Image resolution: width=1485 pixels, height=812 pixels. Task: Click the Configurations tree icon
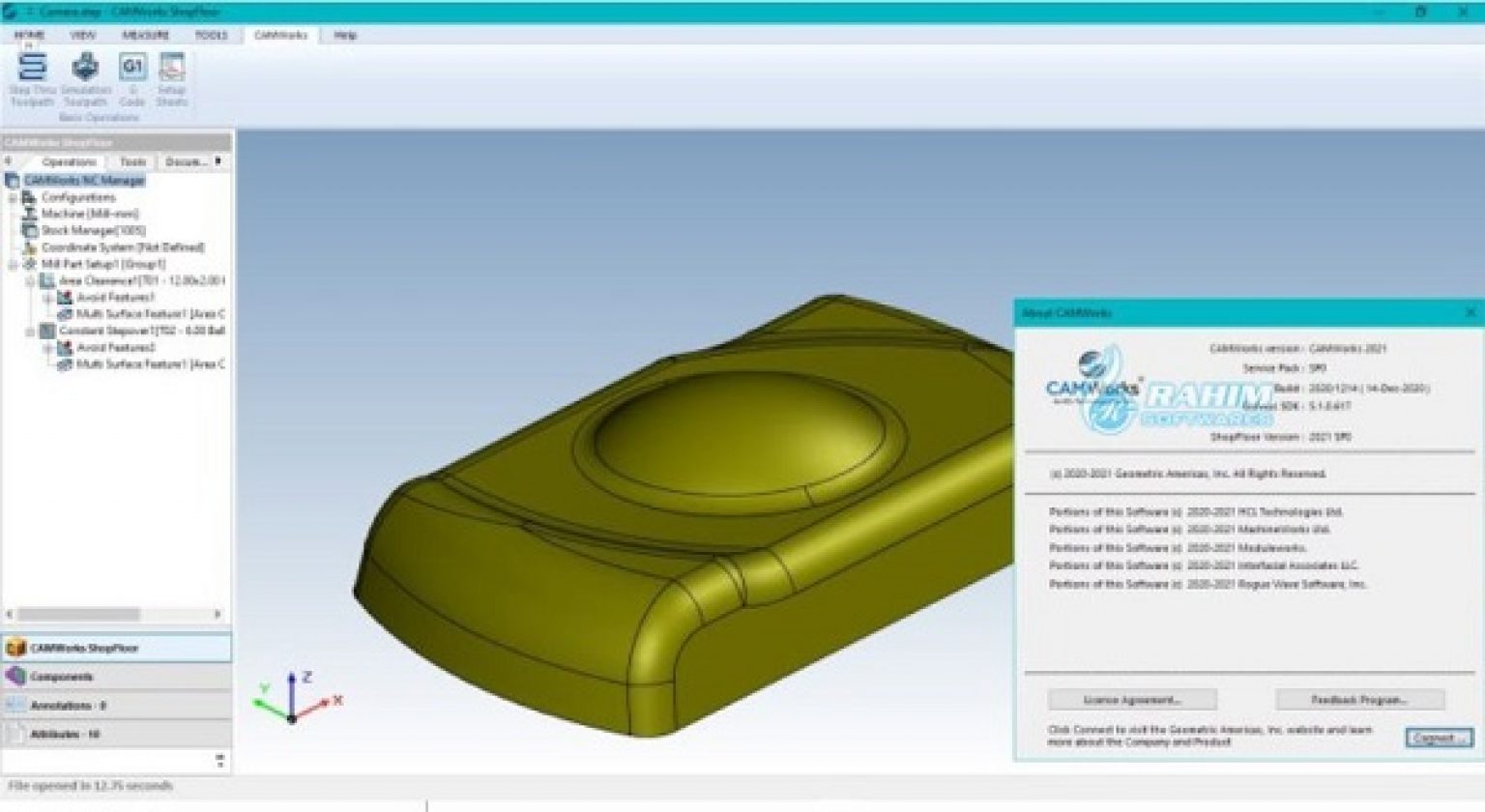coord(29,197)
